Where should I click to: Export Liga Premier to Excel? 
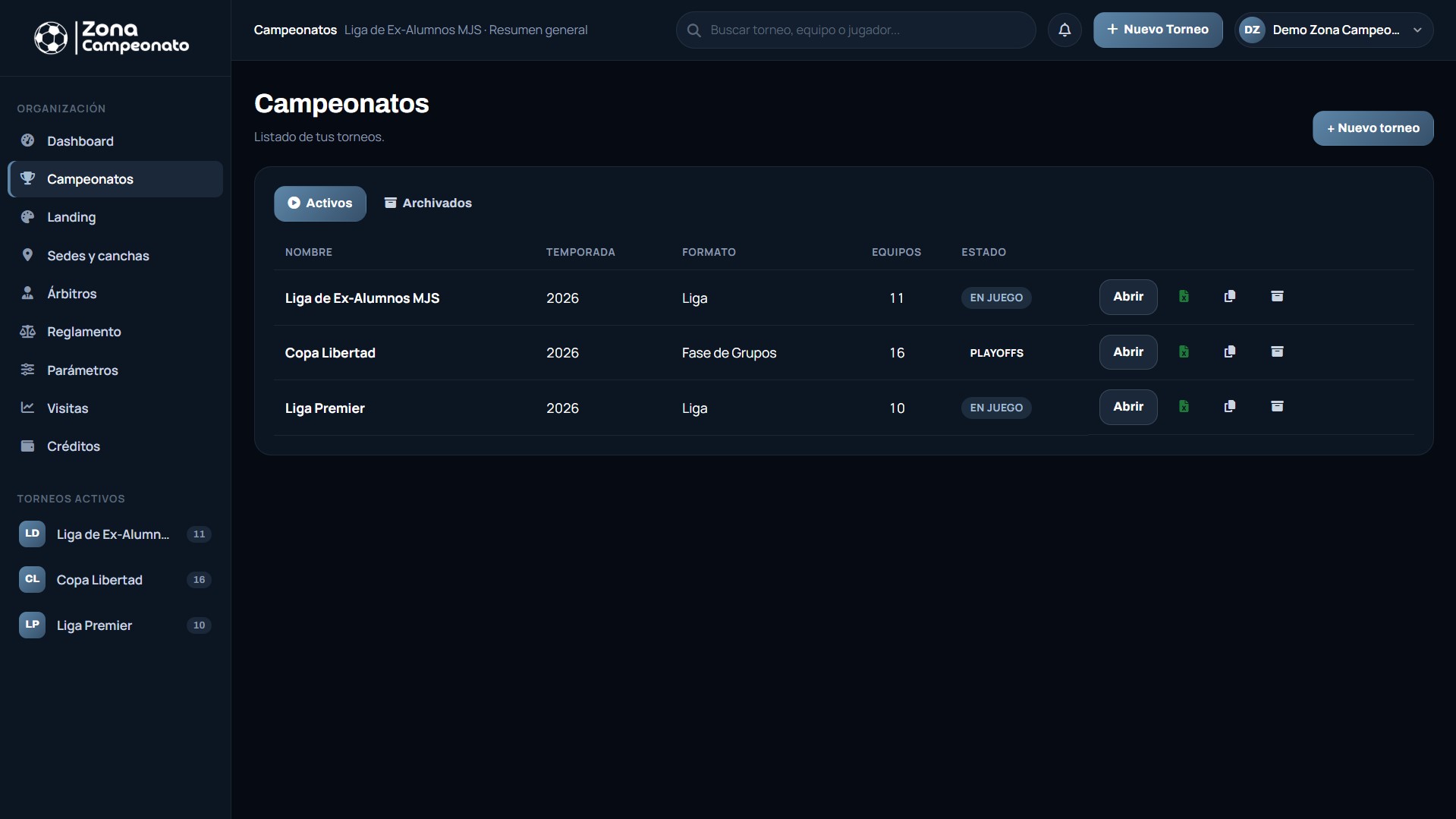point(1184,407)
